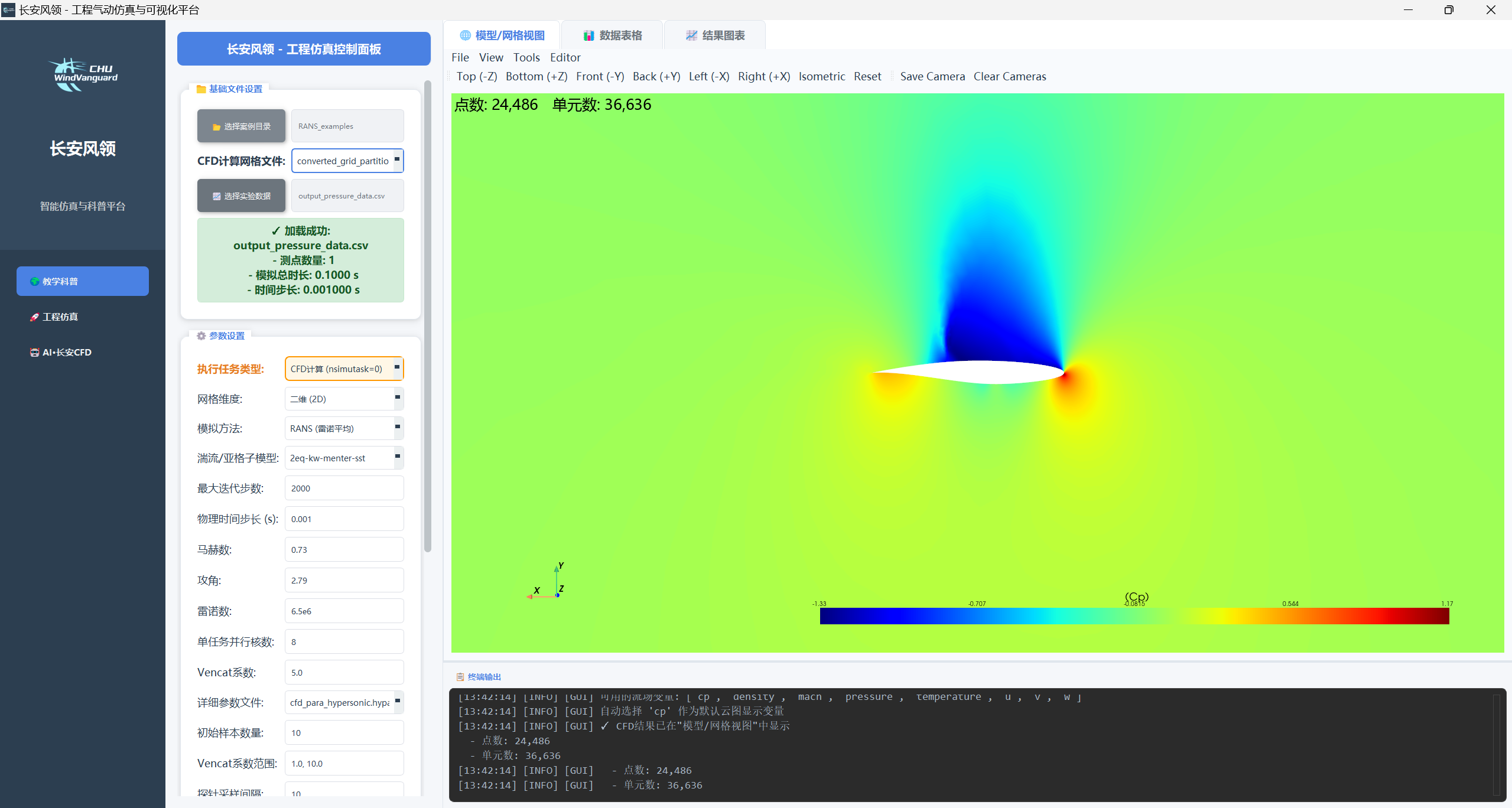Switch to the 数据表格 tab
1512x808 pixels.
pyautogui.click(x=613, y=35)
